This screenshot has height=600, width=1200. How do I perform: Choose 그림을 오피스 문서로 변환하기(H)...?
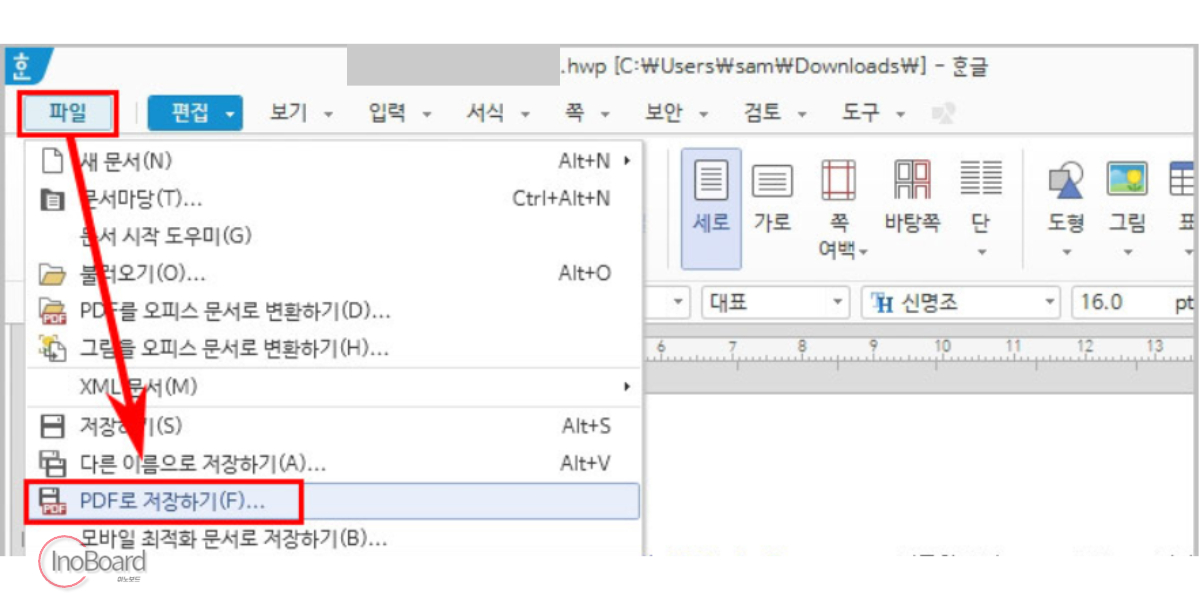click(x=333, y=348)
